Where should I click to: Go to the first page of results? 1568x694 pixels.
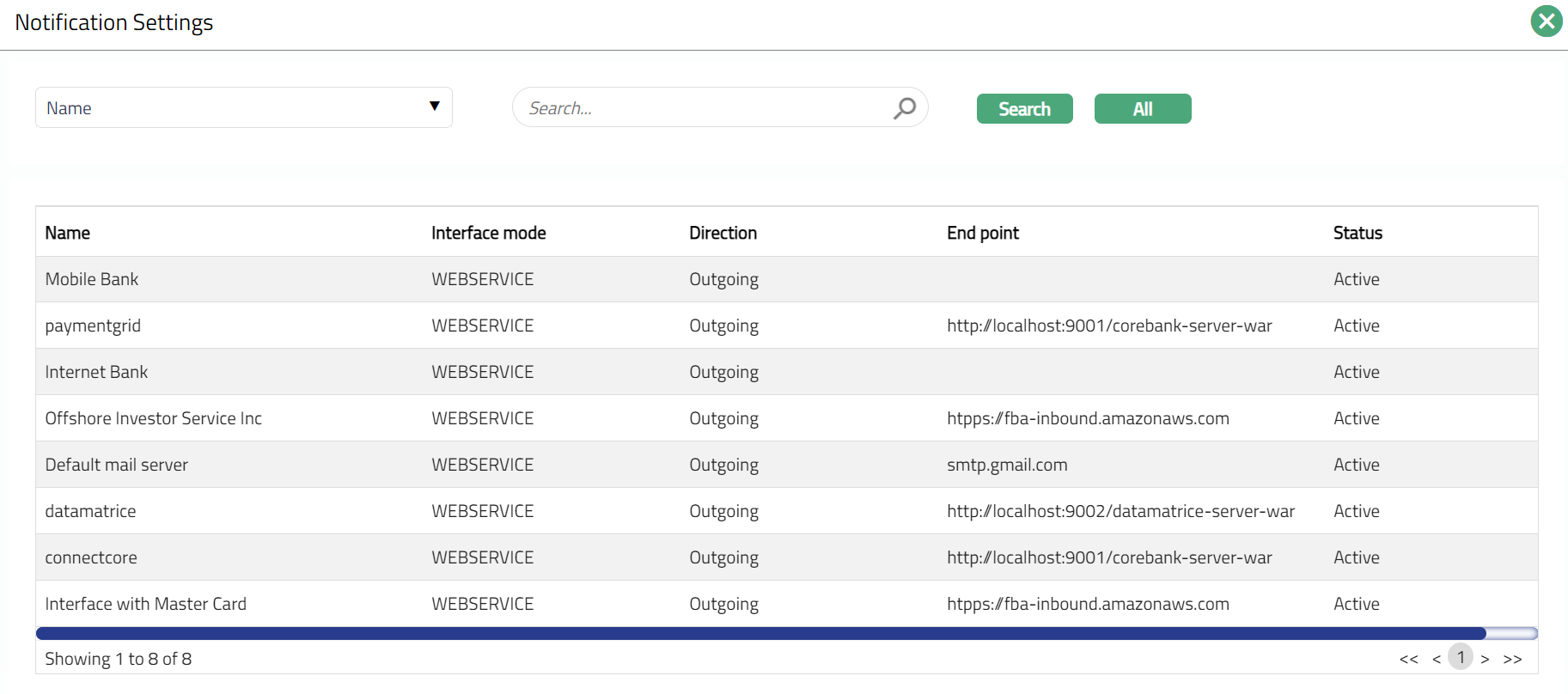pos(1408,660)
